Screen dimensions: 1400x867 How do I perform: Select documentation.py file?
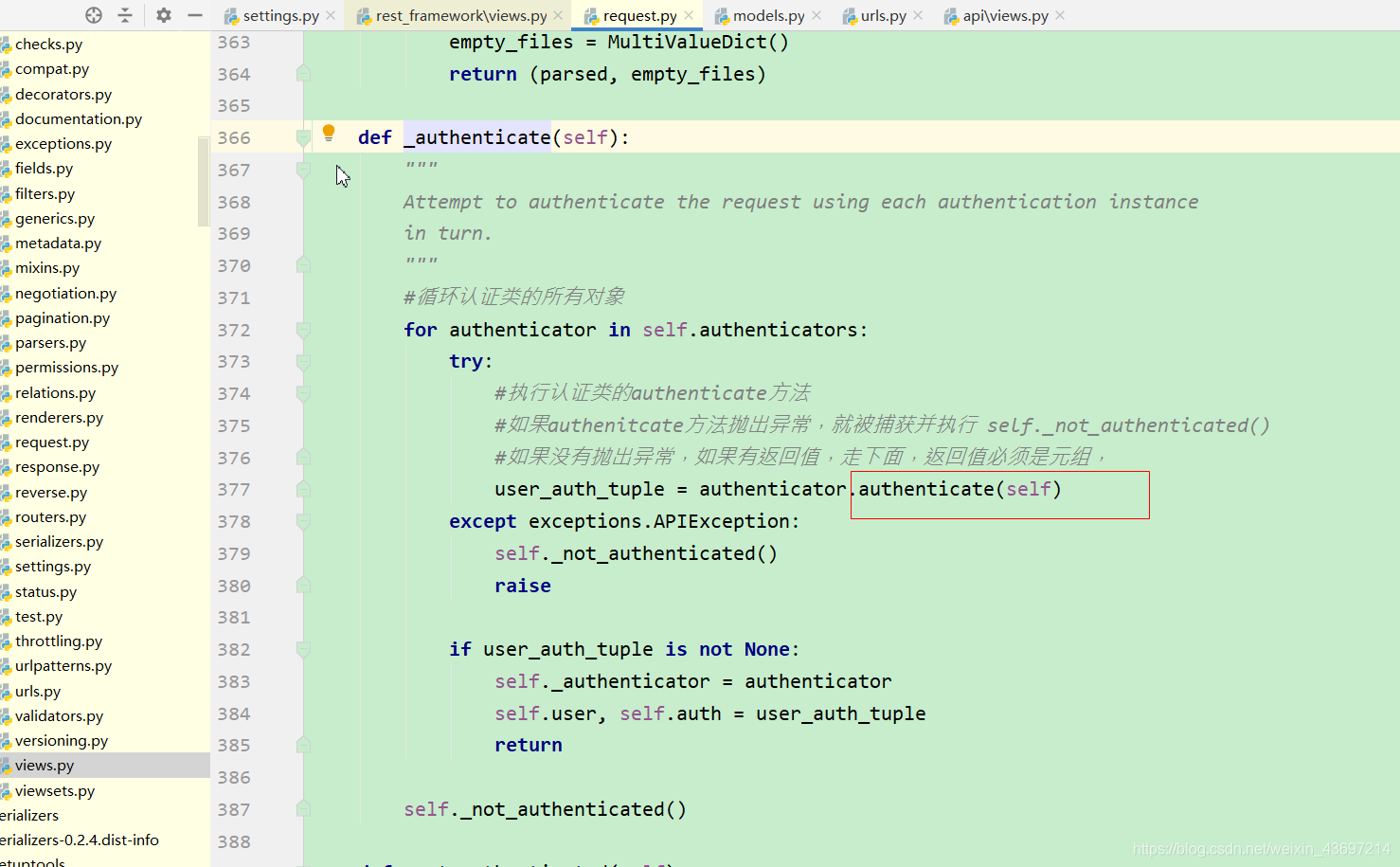(x=79, y=118)
